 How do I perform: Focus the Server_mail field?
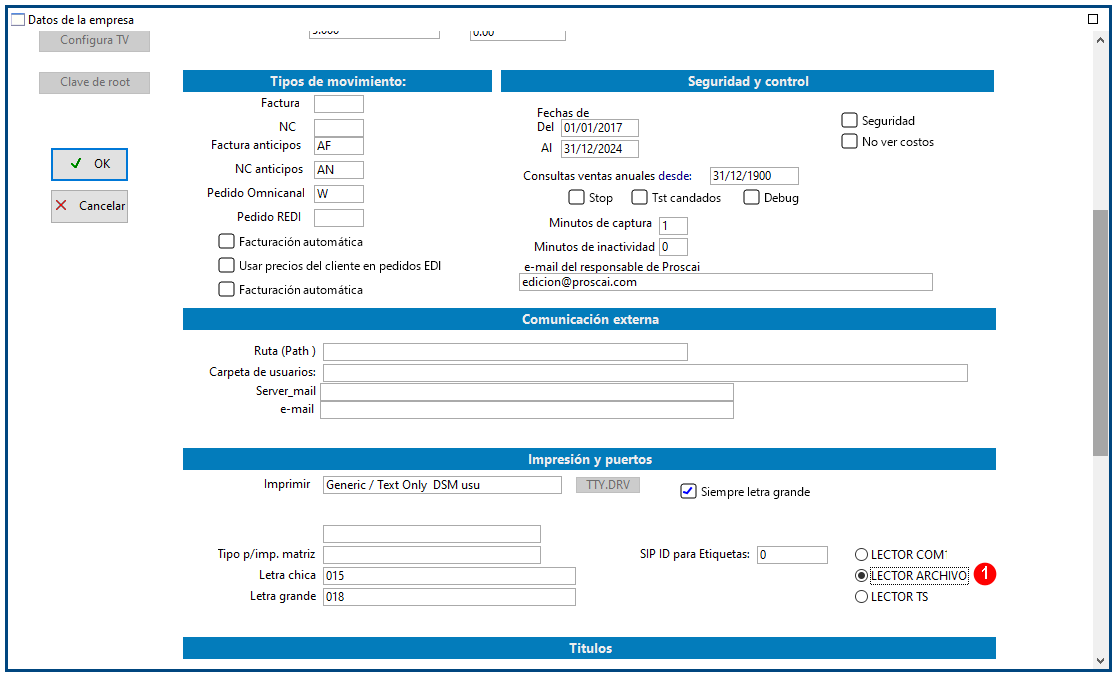tap(526, 392)
